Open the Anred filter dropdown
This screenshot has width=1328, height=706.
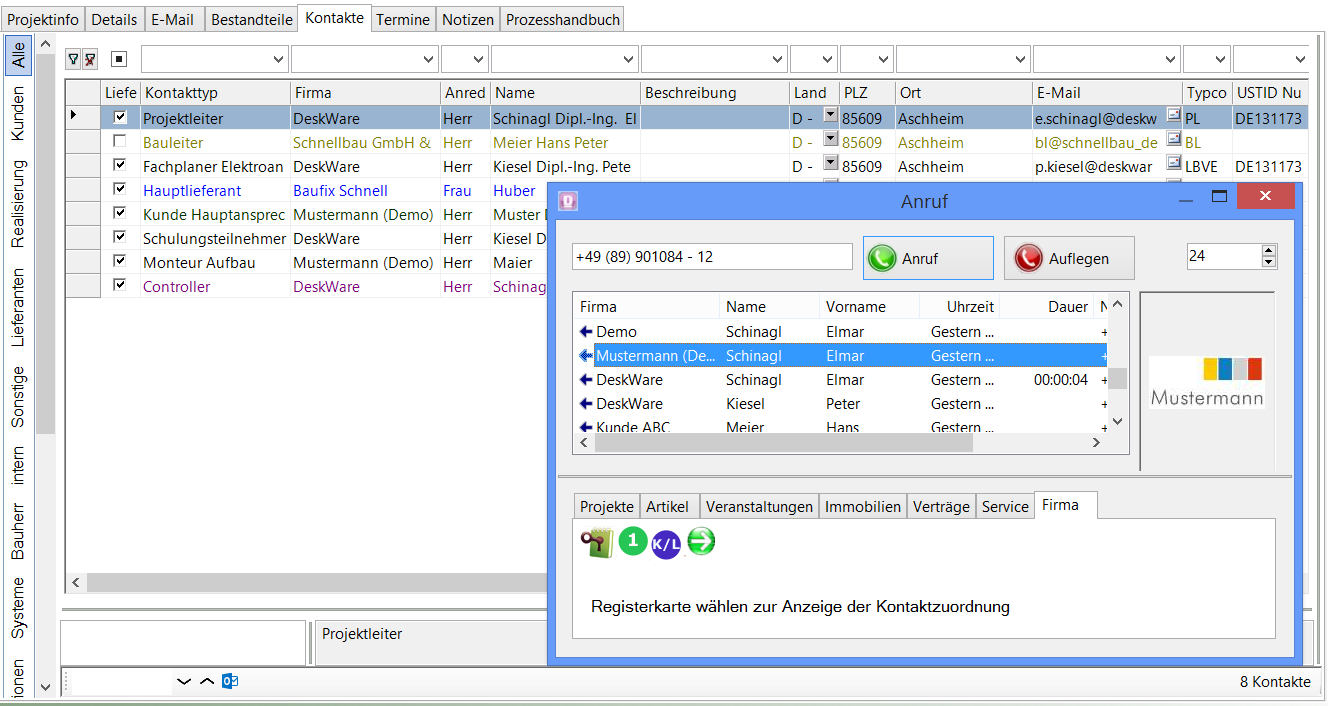coord(478,60)
